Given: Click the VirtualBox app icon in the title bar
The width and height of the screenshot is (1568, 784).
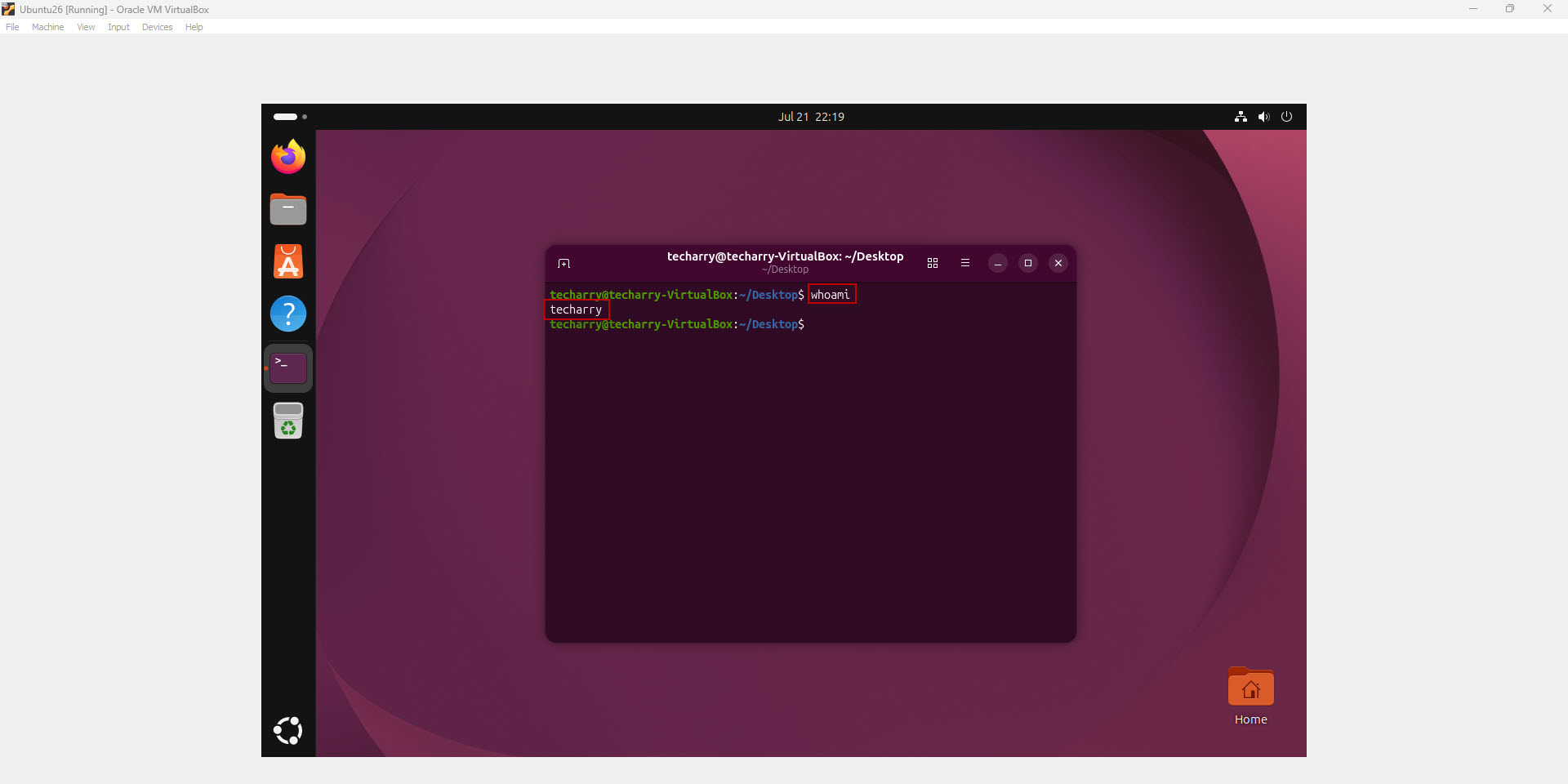Looking at the screenshot, I should (x=8, y=9).
